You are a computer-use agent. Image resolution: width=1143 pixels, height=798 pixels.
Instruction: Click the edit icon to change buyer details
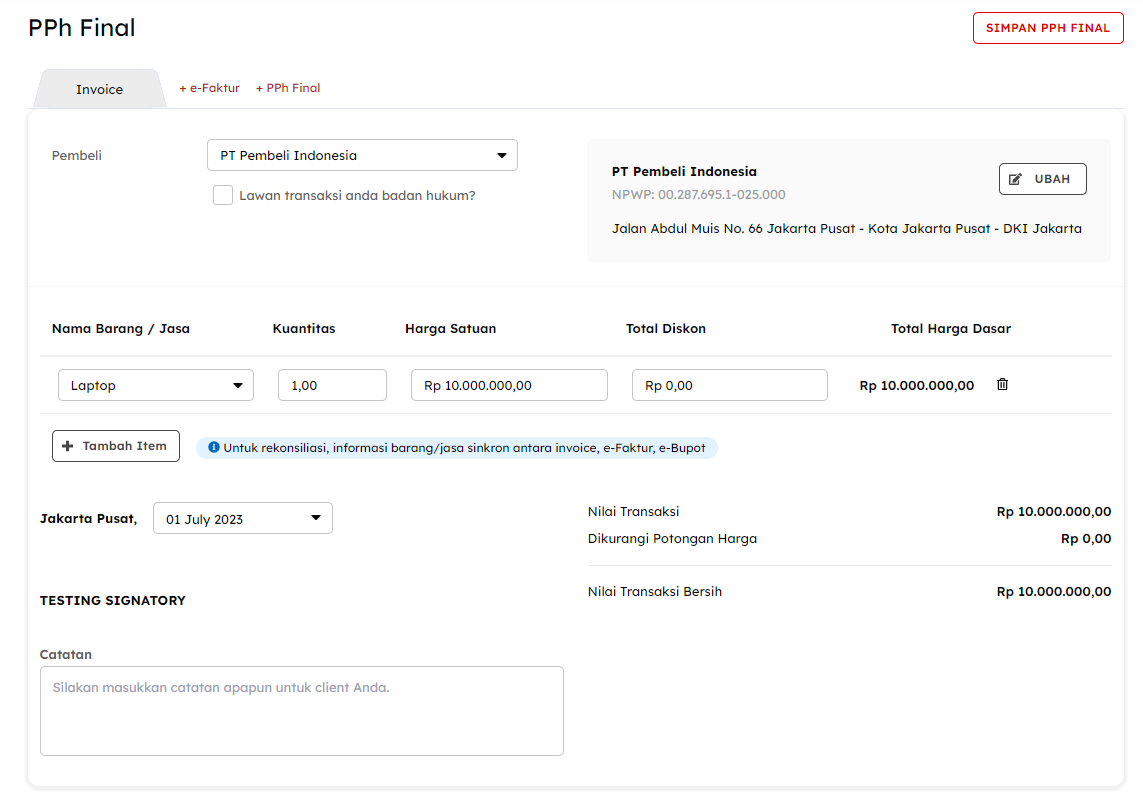1016,179
